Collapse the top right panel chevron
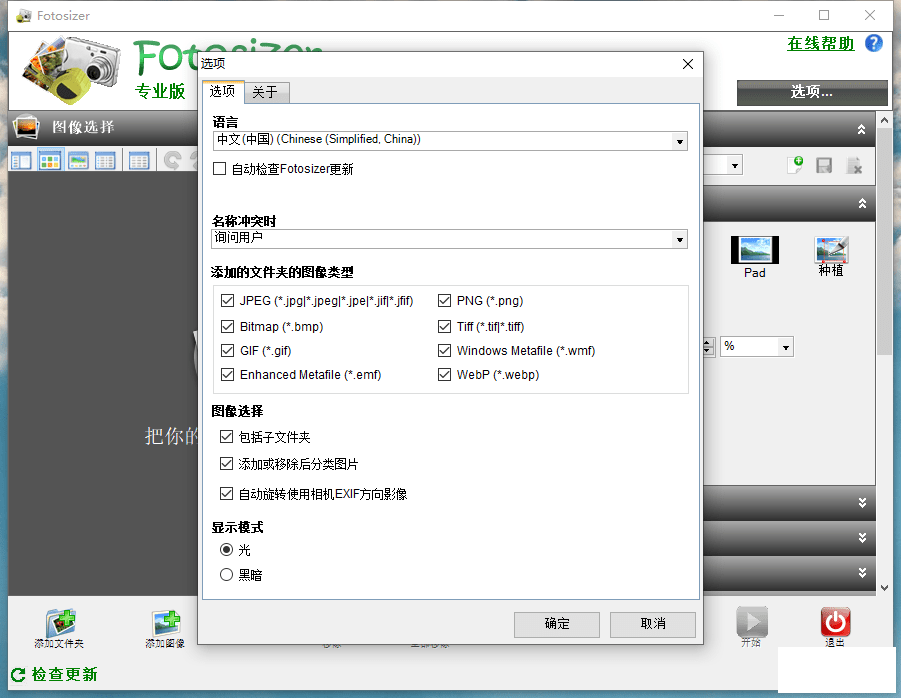This screenshot has height=698, width=901. click(x=861, y=129)
